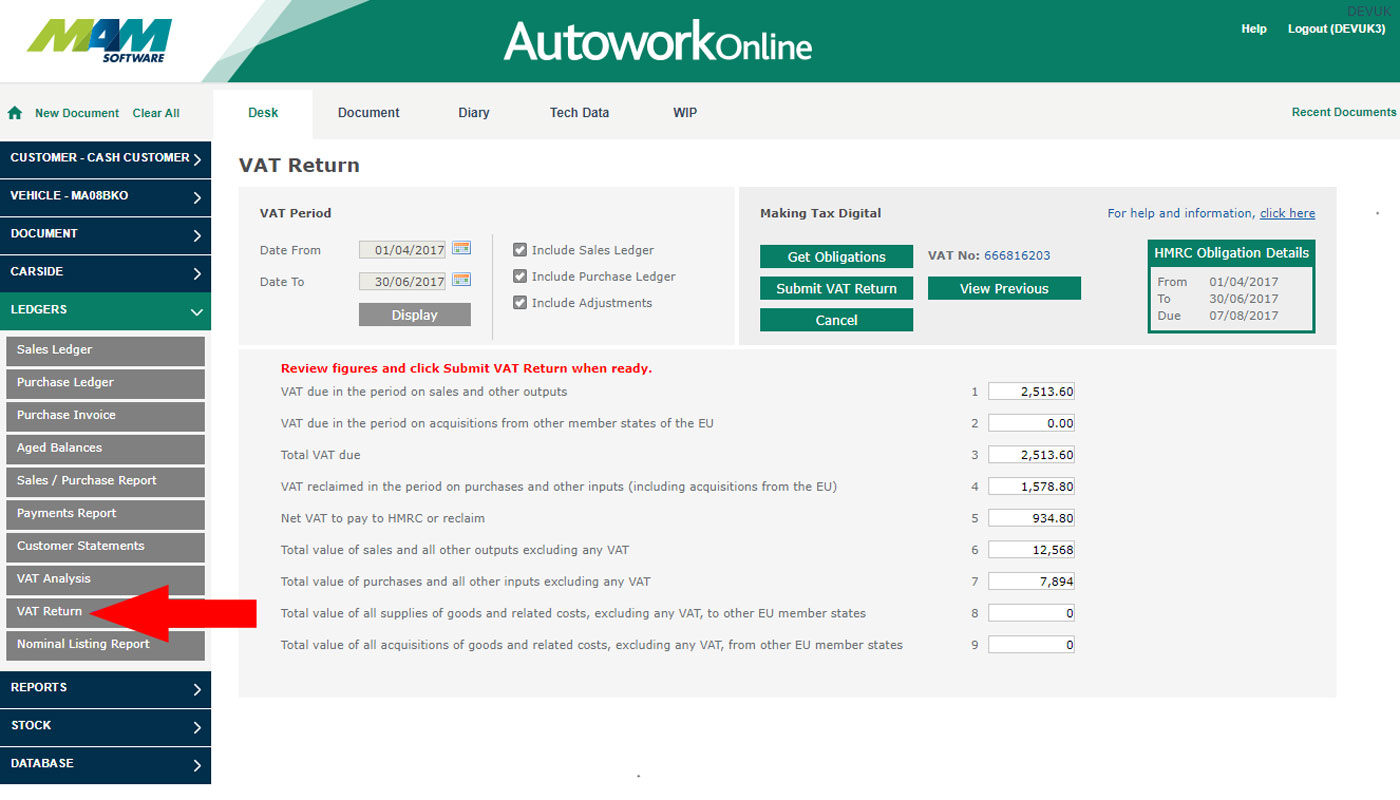This screenshot has height=800, width=1400.
Task: Switch to the Tech Data tab
Action: (x=579, y=113)
